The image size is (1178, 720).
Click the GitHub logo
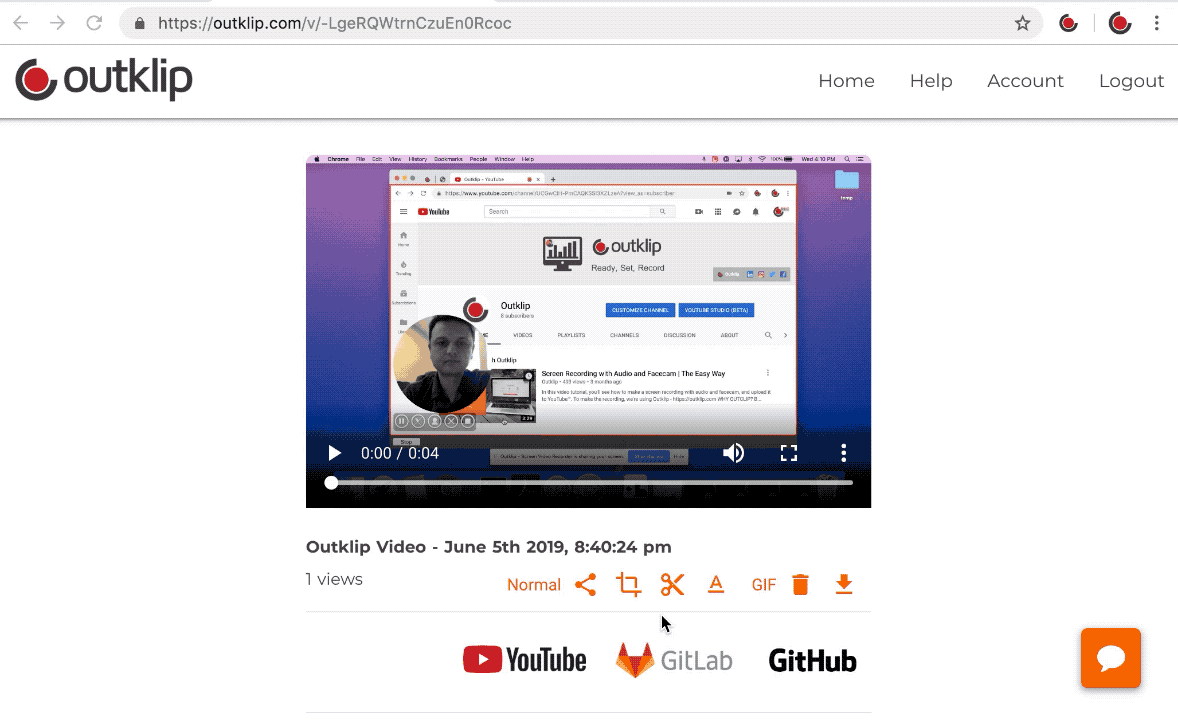[x=812, y=661]
